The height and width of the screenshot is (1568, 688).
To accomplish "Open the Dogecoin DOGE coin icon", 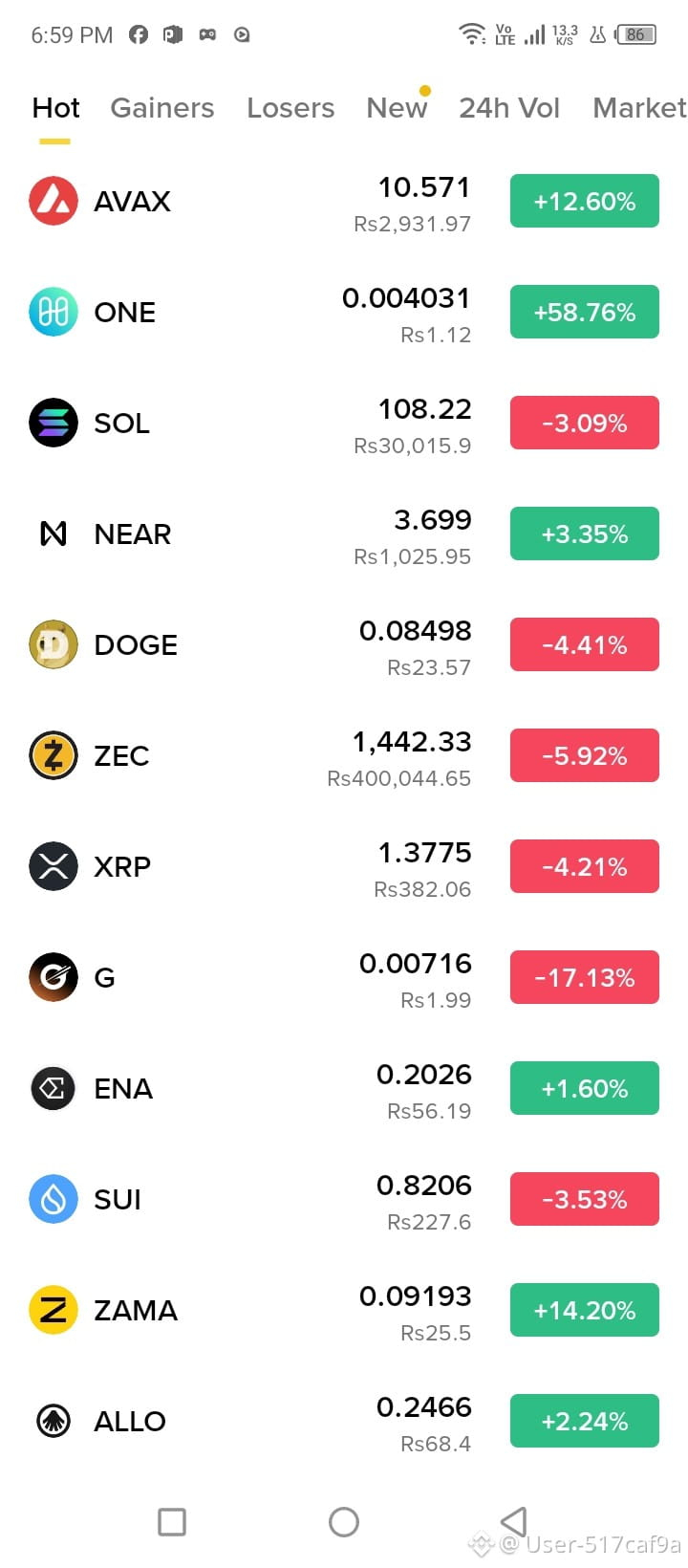I will [x=54, y=644].
